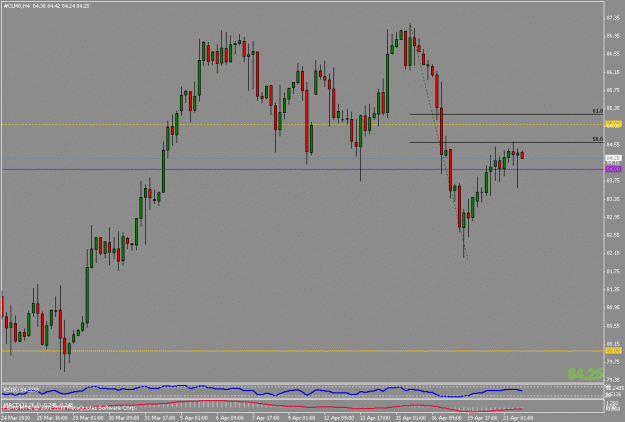The height and width of the screenshot is (422, 625).
Task: Click the 31 Mar 17:00 time label
Action: point(159,418)
